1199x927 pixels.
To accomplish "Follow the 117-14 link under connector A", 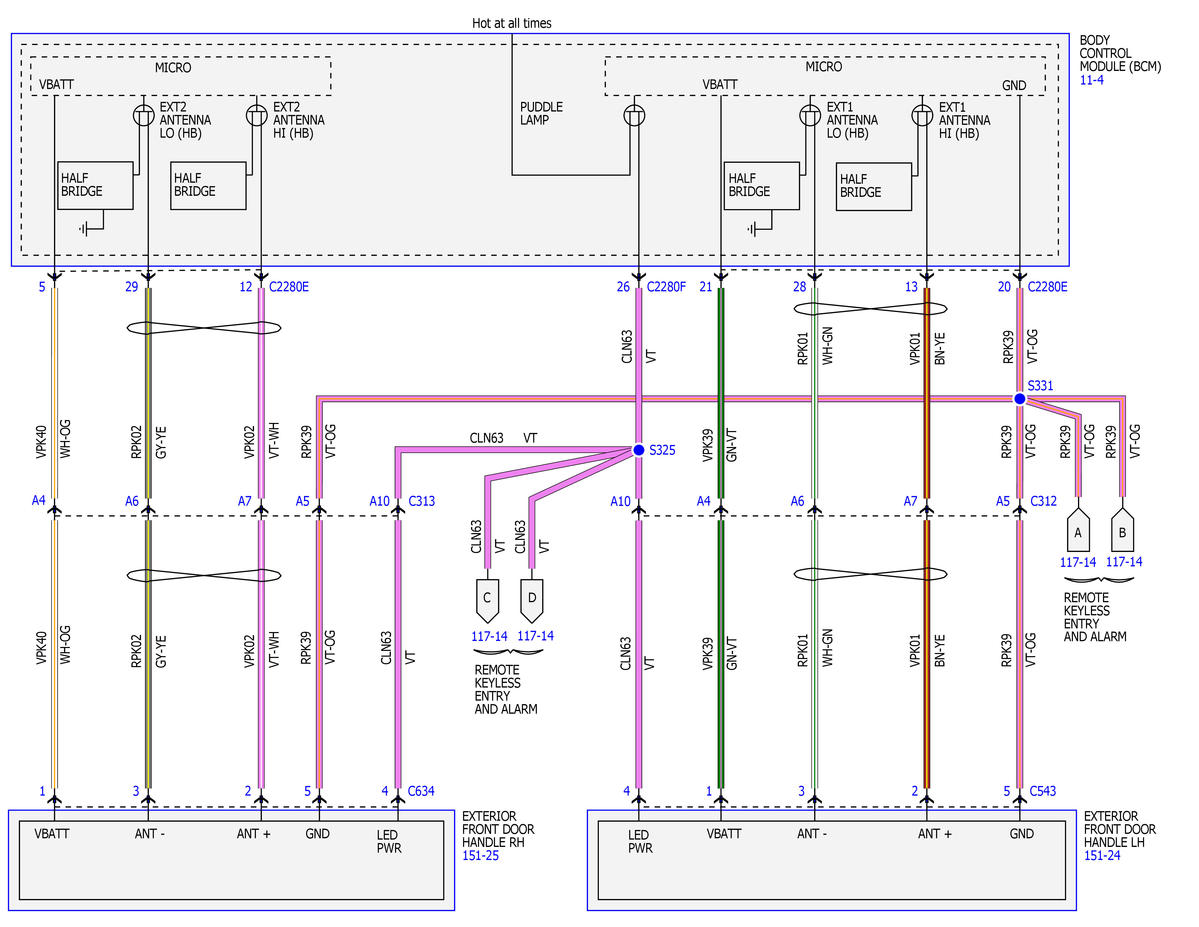I will 1078,562.
